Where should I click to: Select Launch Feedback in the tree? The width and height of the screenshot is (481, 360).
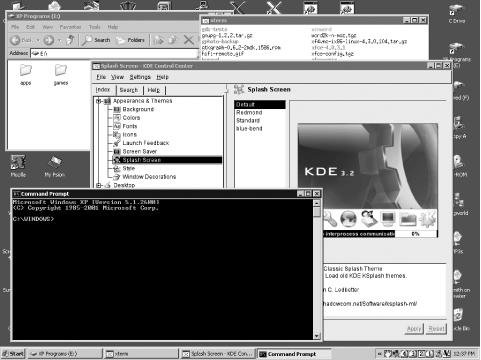click(x=146, y=143)
